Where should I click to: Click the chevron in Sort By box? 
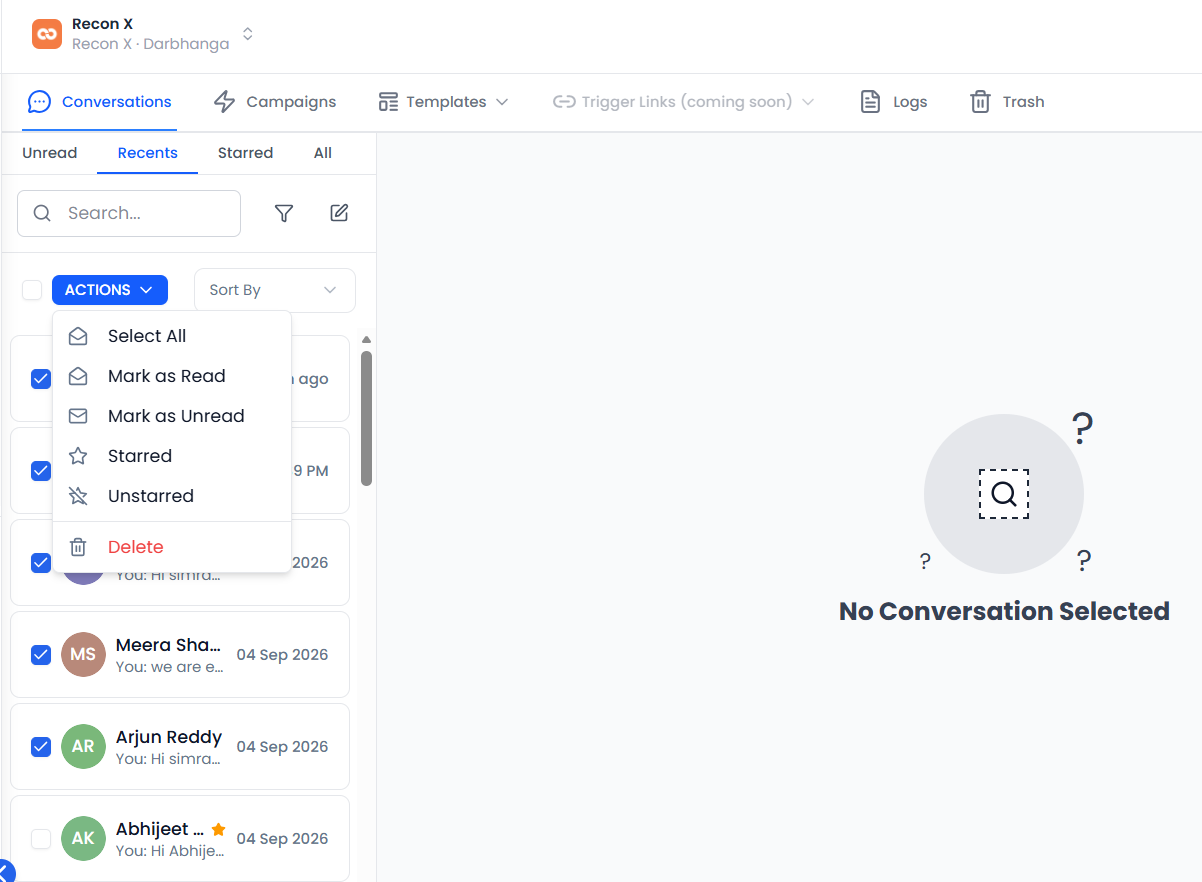(x=330, y=290)
